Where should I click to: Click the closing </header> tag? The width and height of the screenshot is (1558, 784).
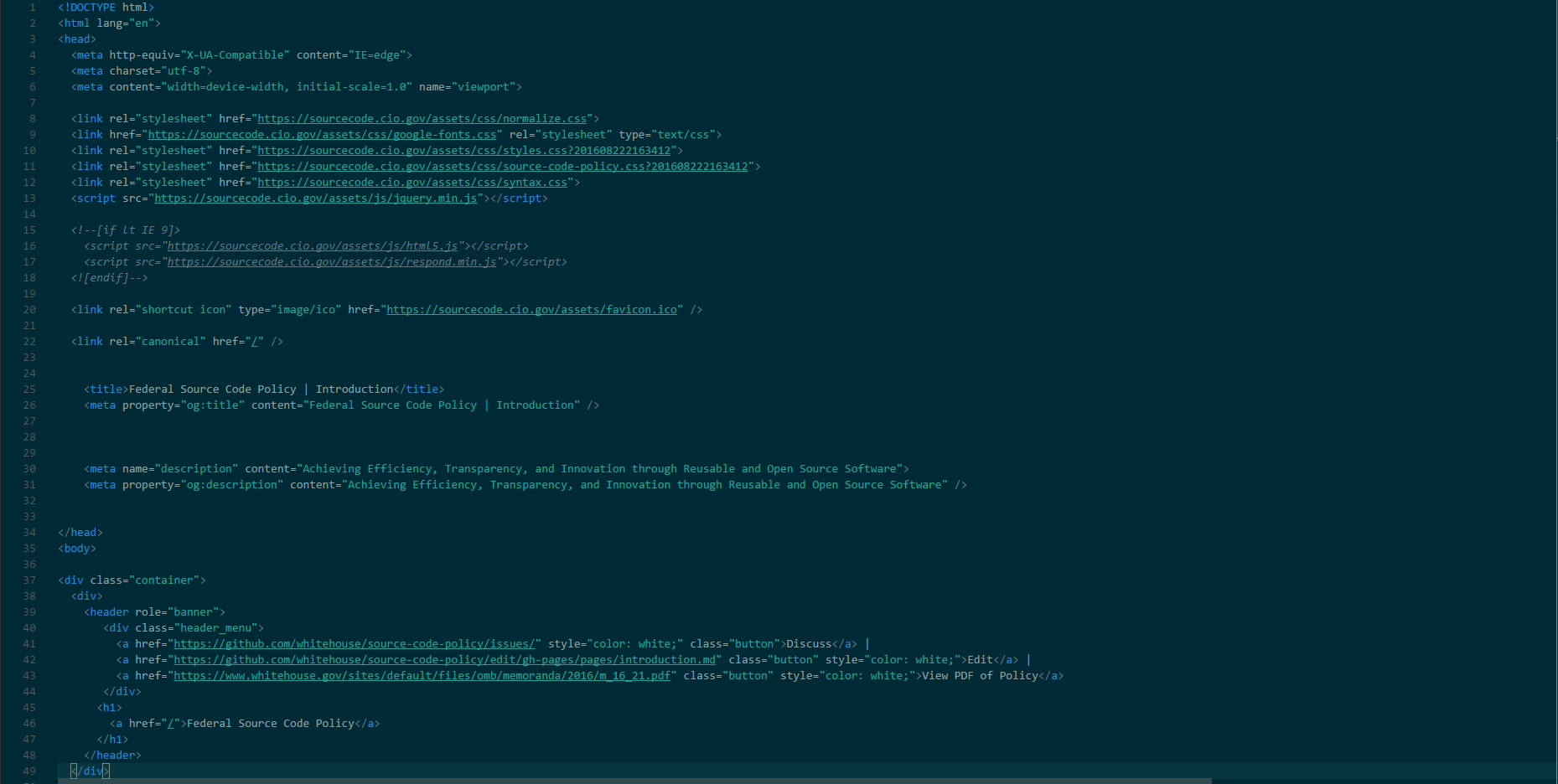[x=113, y=756]
